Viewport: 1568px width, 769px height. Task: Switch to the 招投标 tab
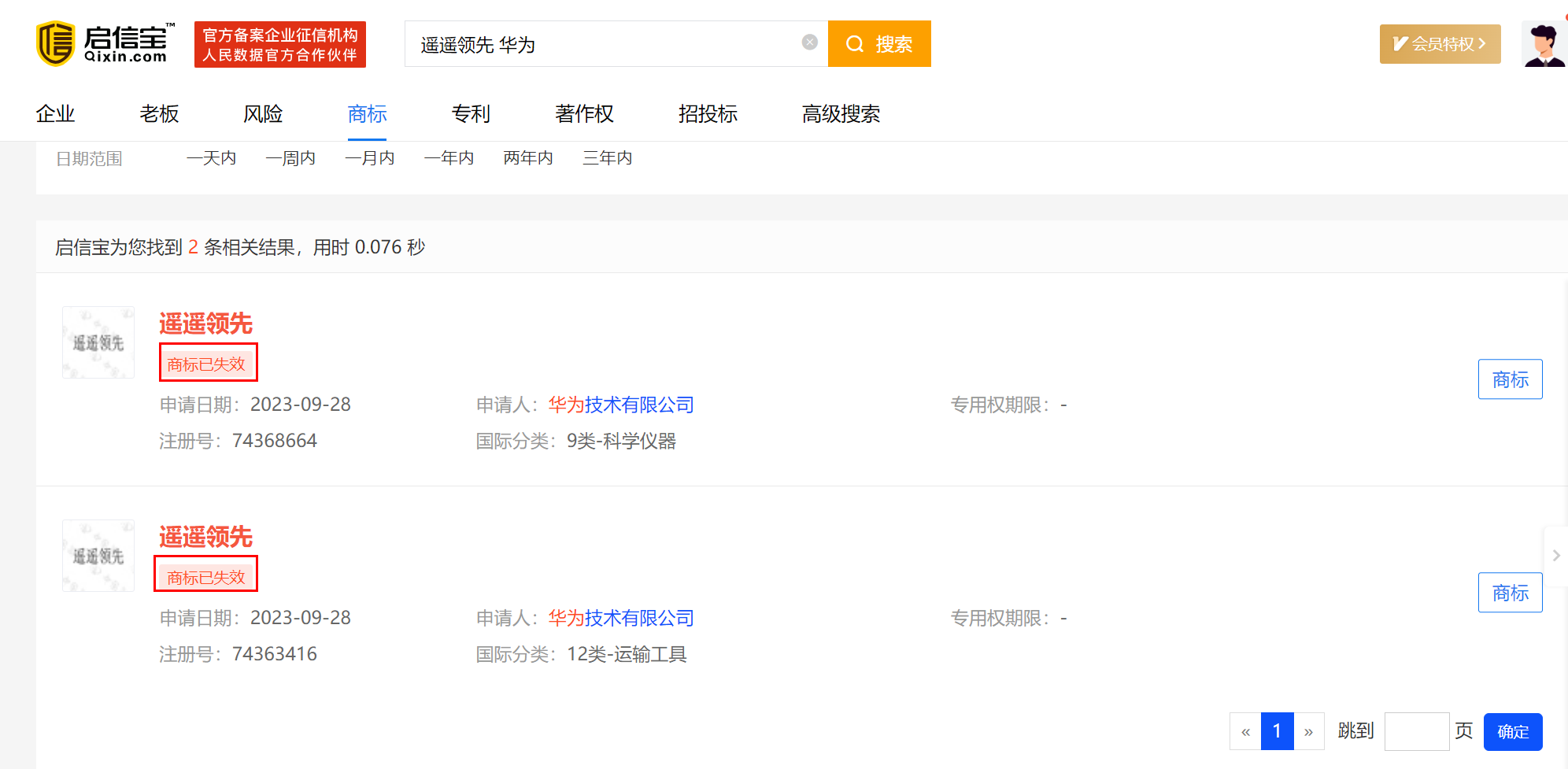pyautogui.click(x=708, y=114)
